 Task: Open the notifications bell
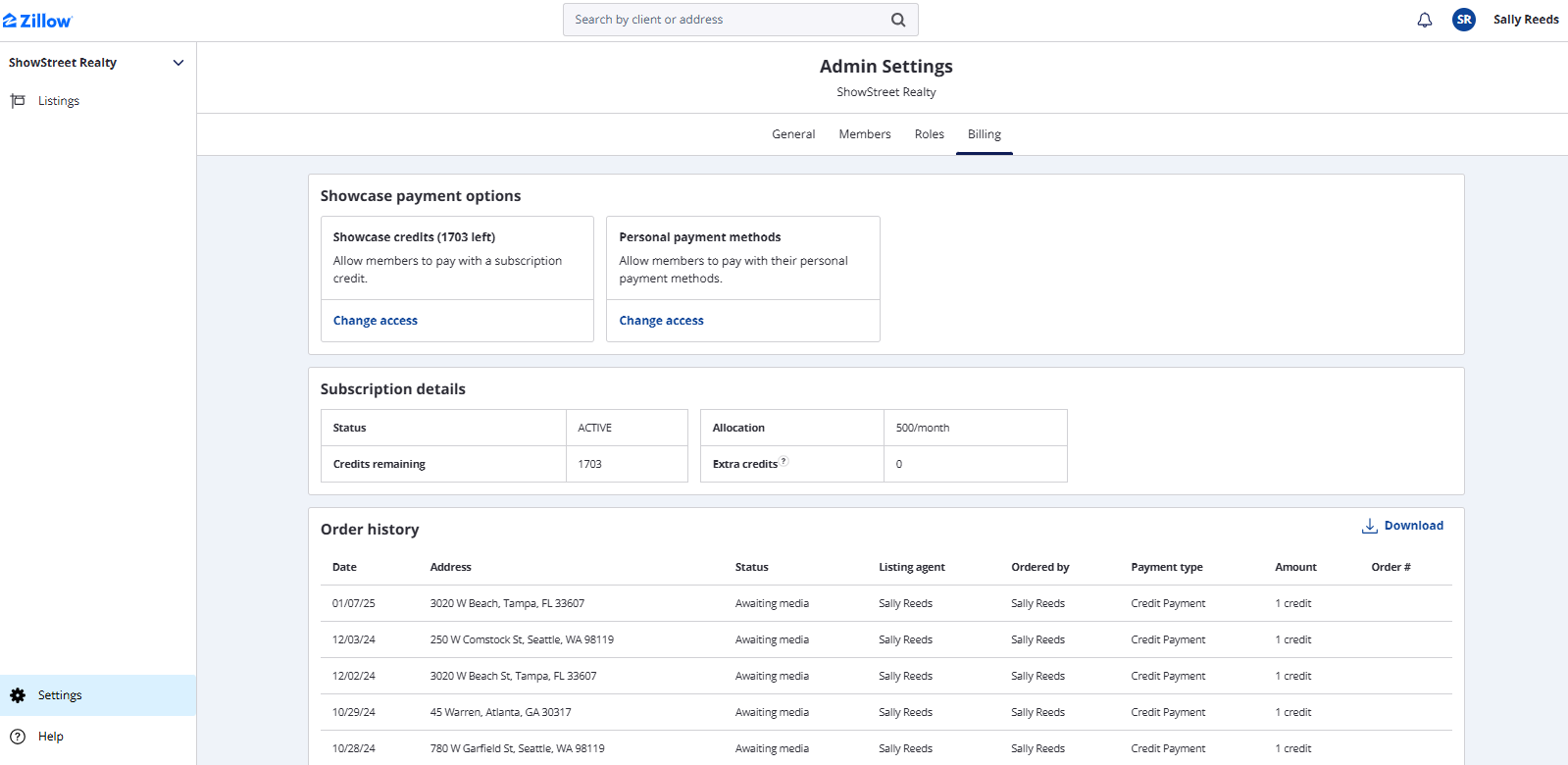tap(1424, 20)
